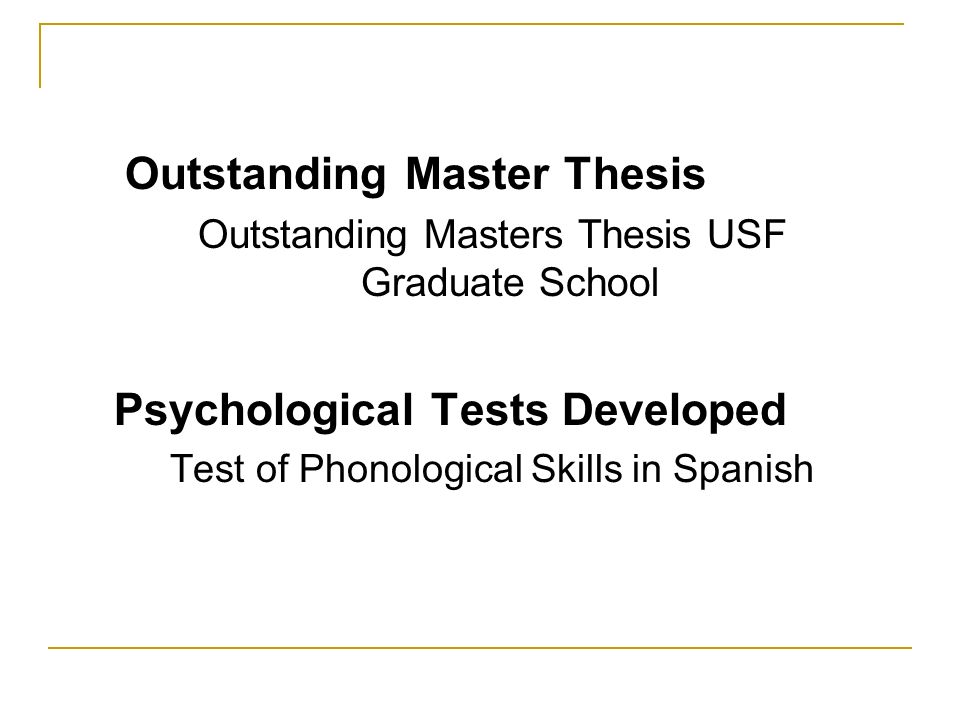Select the 'Psychological Tests Developed' heading
The image size is (960, 720).
[450, 411]
